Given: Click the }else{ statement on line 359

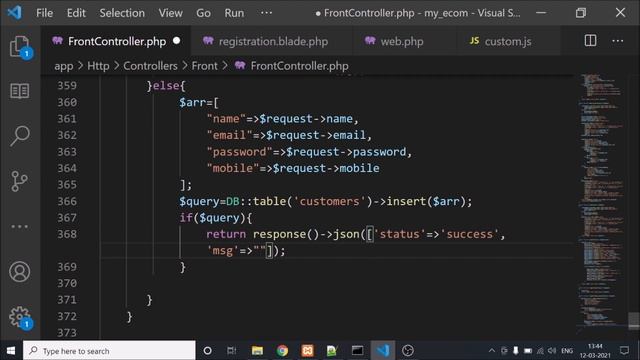Looking at the screenshot, I should pos(166,86).
